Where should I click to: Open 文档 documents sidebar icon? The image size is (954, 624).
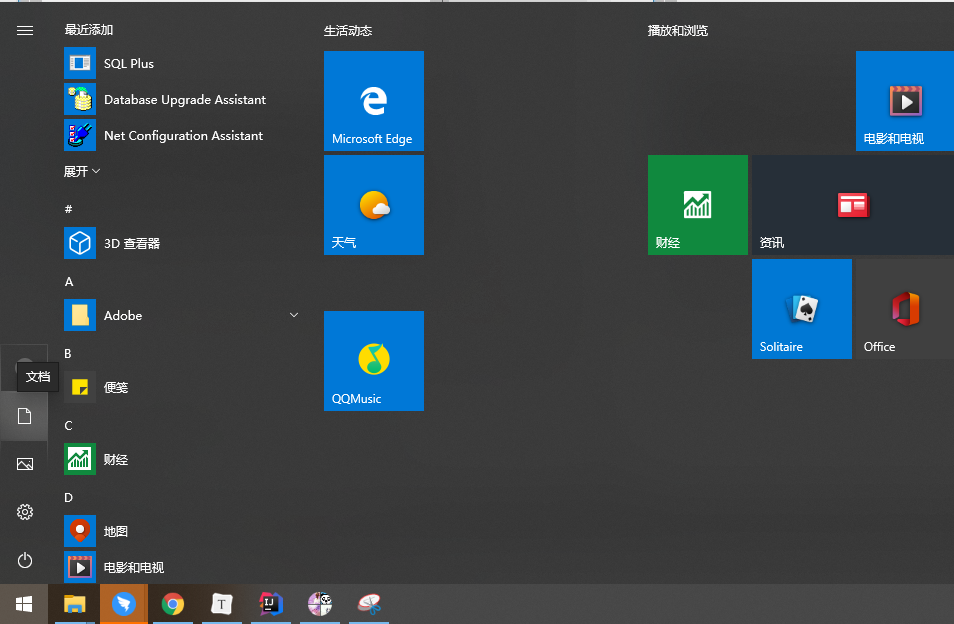[24, 416]
